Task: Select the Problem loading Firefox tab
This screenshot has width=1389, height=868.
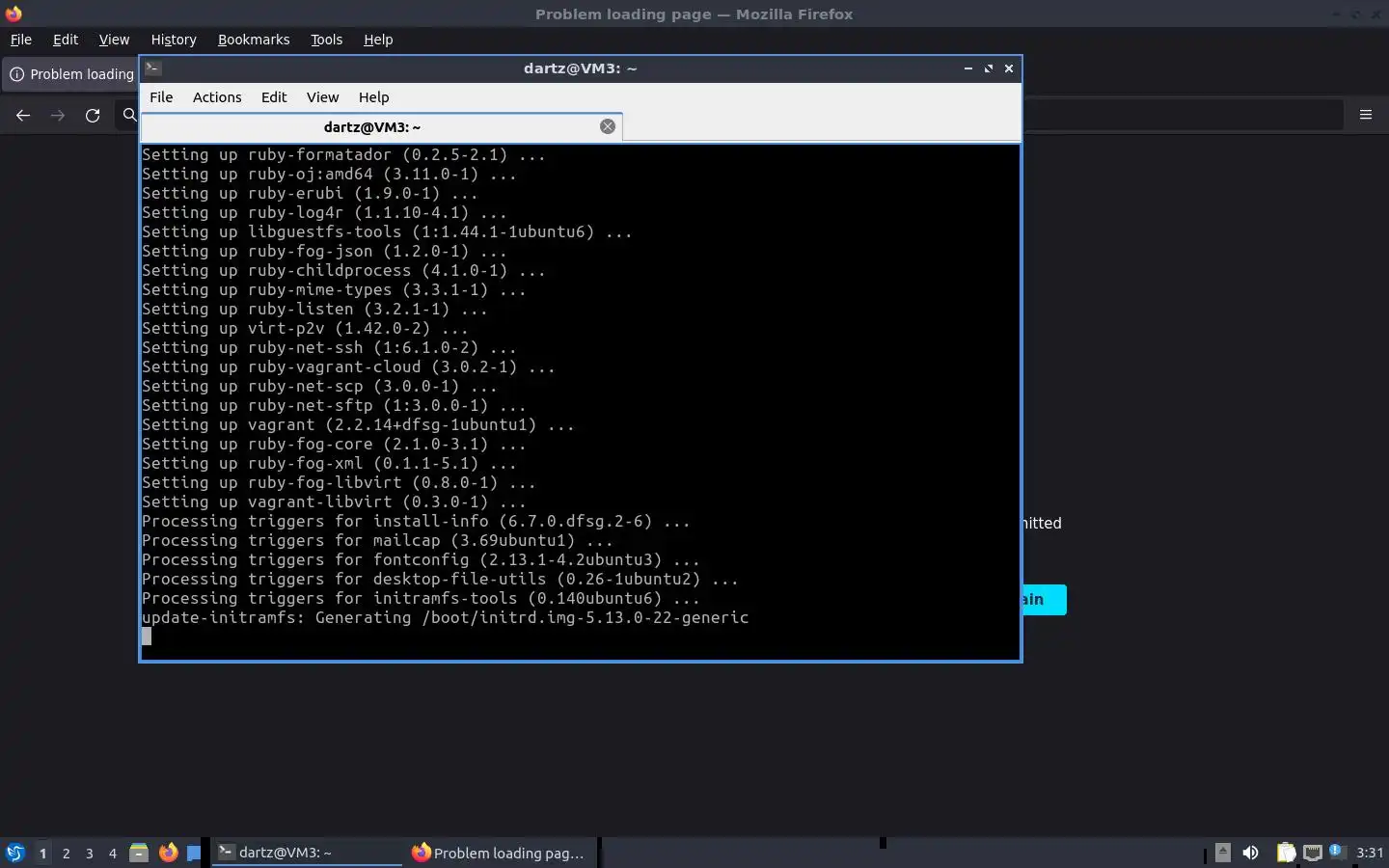Action: click(x=71, y=74)
